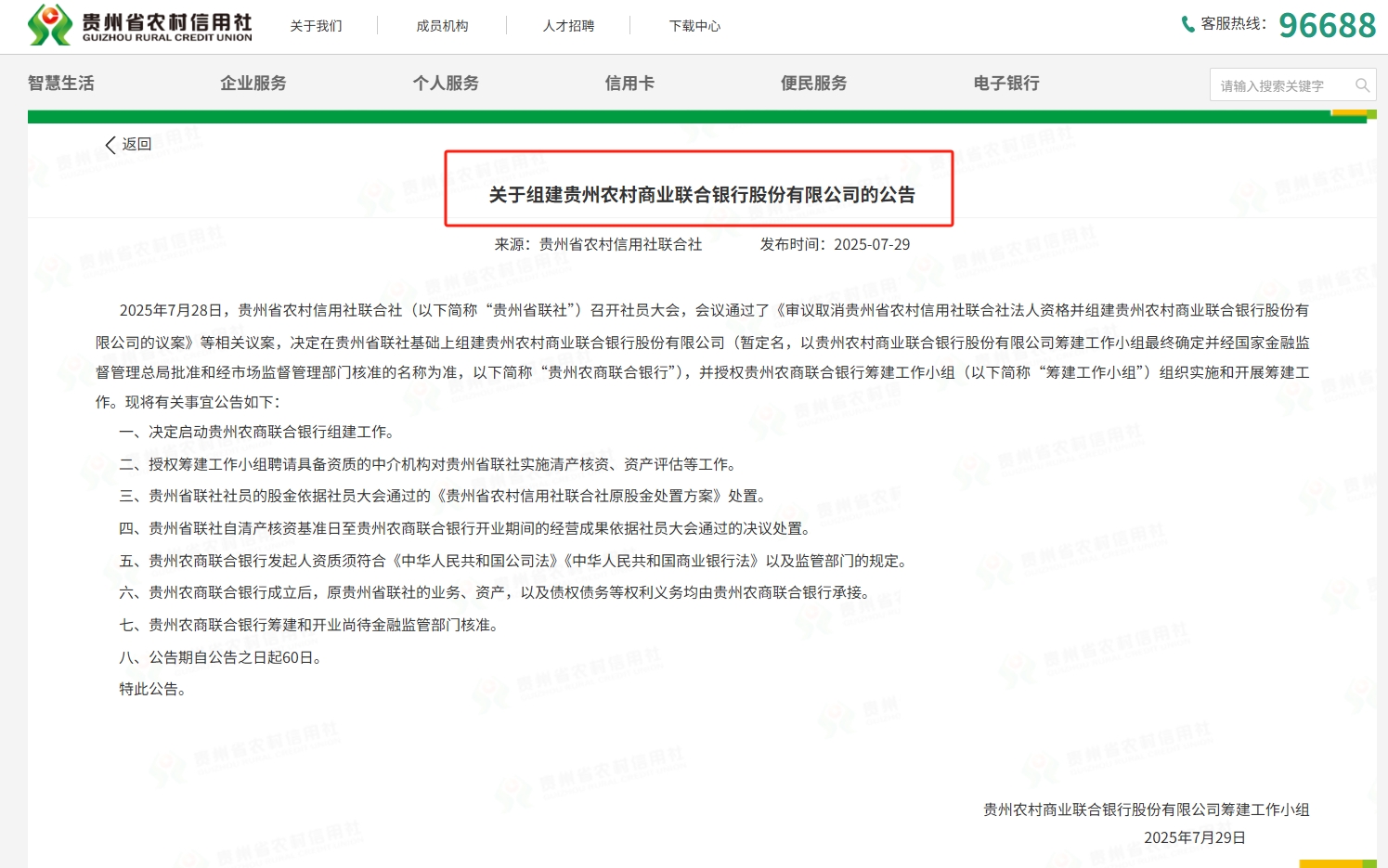This screenshot has height=868, width=1388.
Task: Click item 二 about 清产核资、资产评估
Action: (430, 465)
